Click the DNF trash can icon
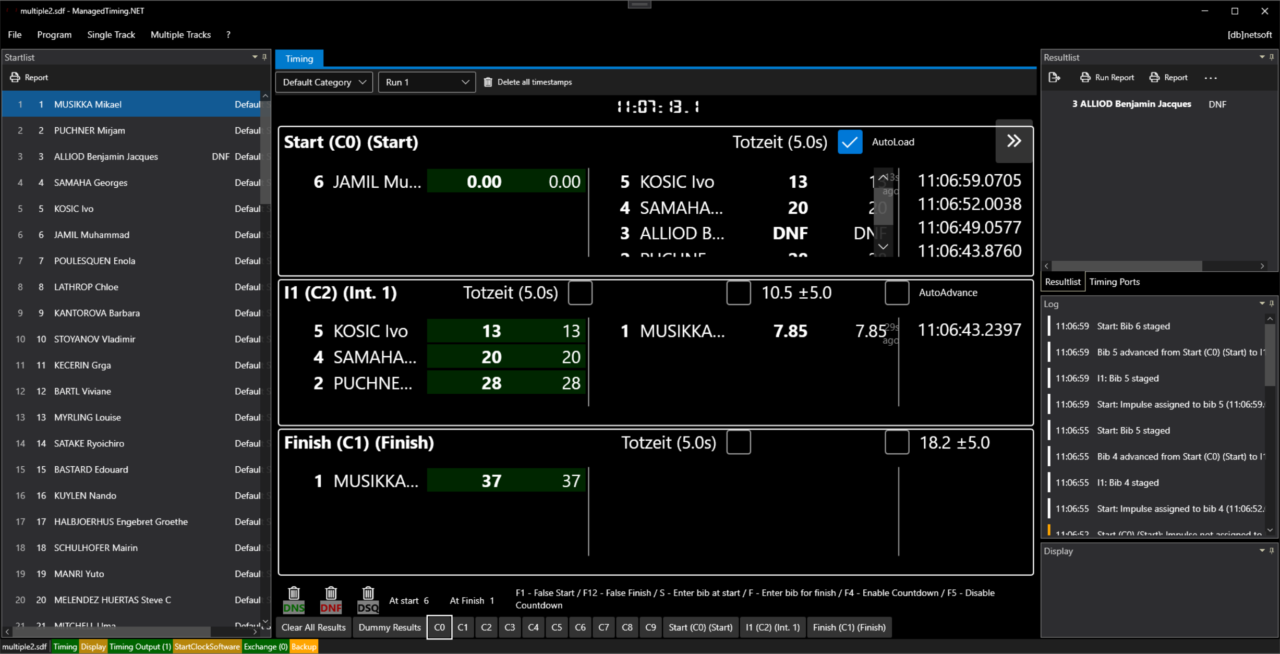The height and width of the screenshot is (654, 1280). [x=331, y=594]
